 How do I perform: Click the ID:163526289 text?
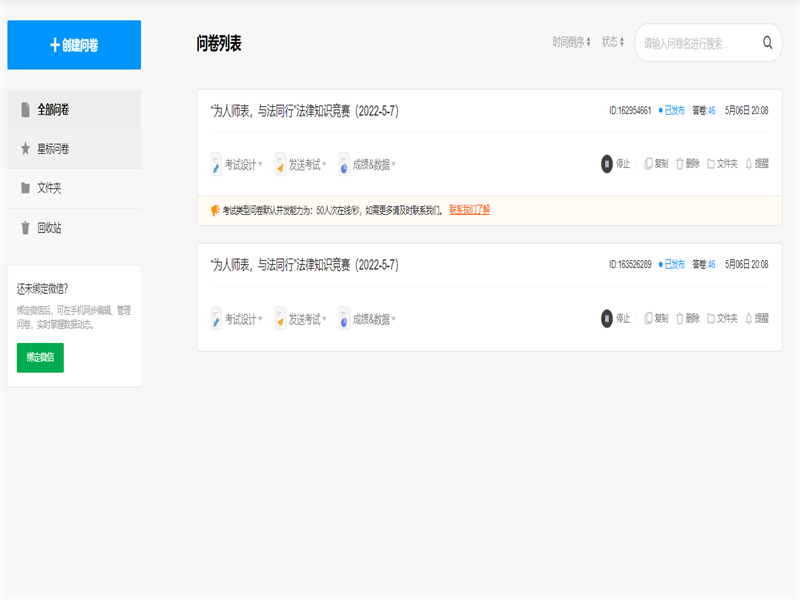630,264
